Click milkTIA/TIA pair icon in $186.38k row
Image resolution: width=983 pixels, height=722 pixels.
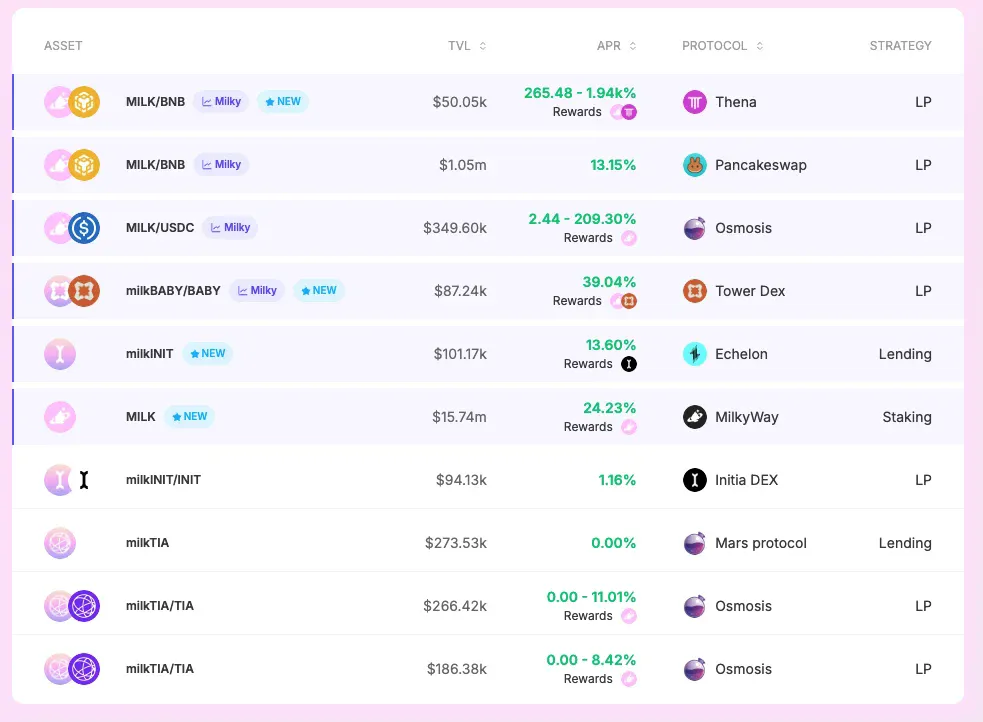pyautogui.click(x=72, y=669)
